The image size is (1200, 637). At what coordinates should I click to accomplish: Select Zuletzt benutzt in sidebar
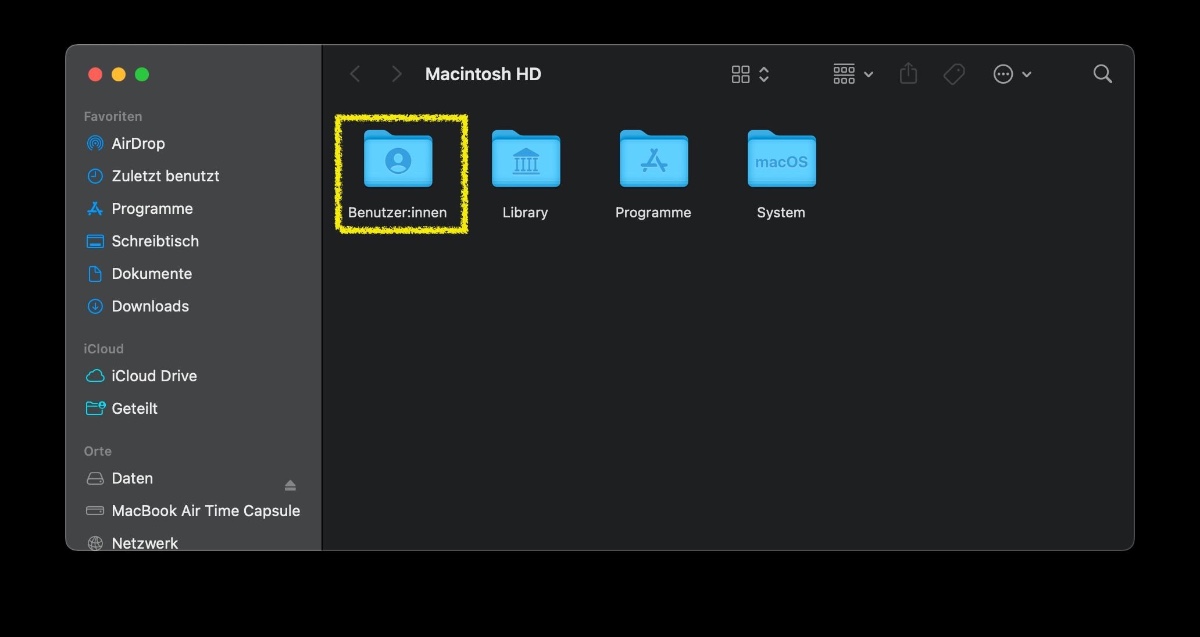[165, 176]
